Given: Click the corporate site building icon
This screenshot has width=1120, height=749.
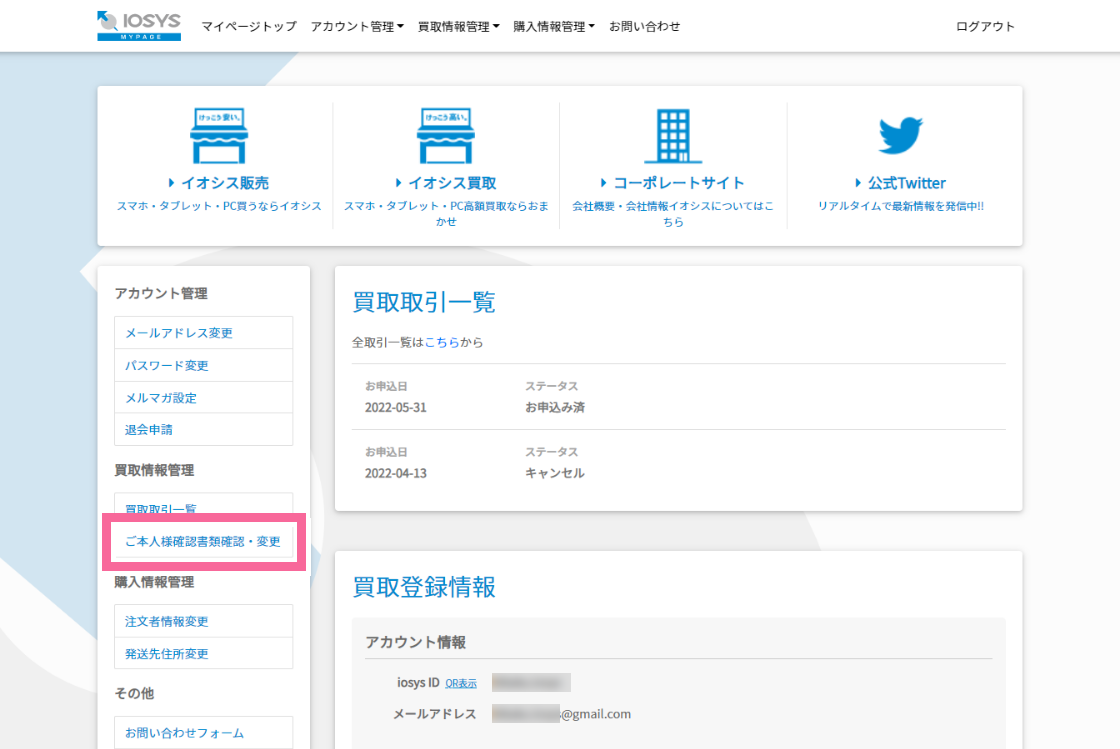Looking at the screenshot, I should point(672,135).
